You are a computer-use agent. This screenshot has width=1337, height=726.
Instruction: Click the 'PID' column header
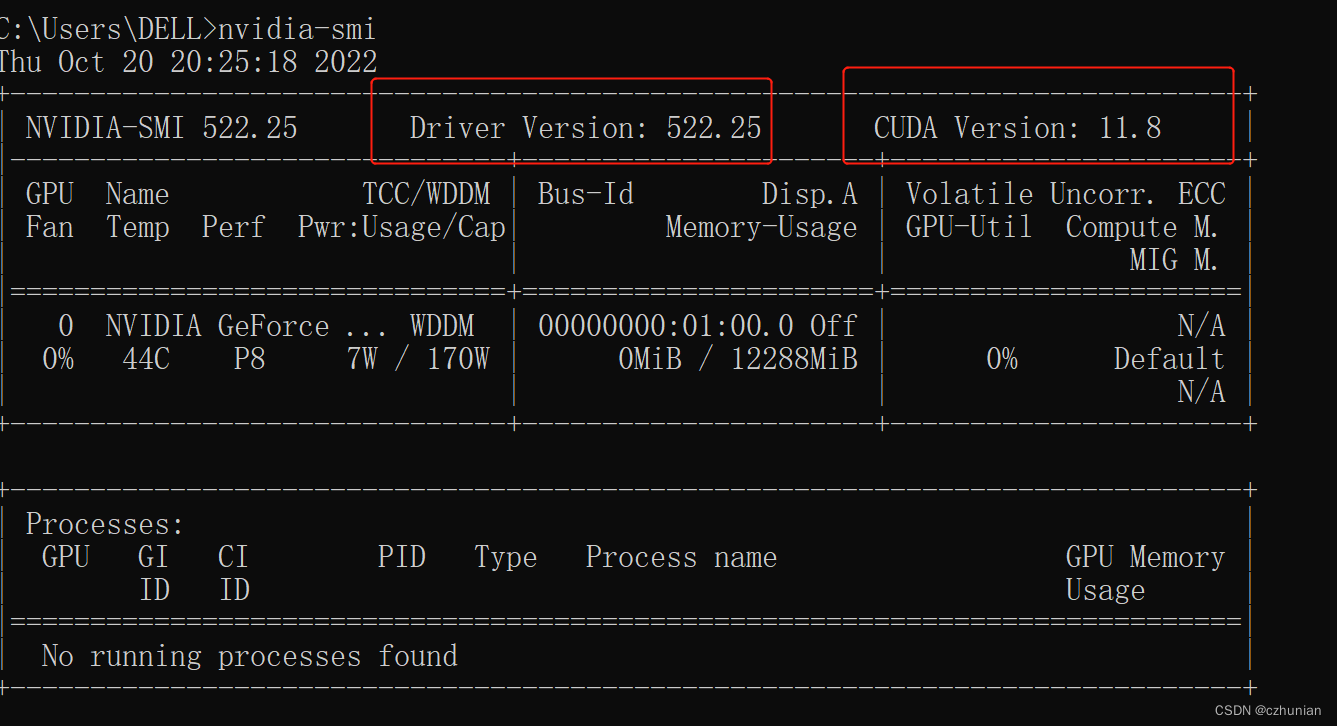(x=402, y=557)
